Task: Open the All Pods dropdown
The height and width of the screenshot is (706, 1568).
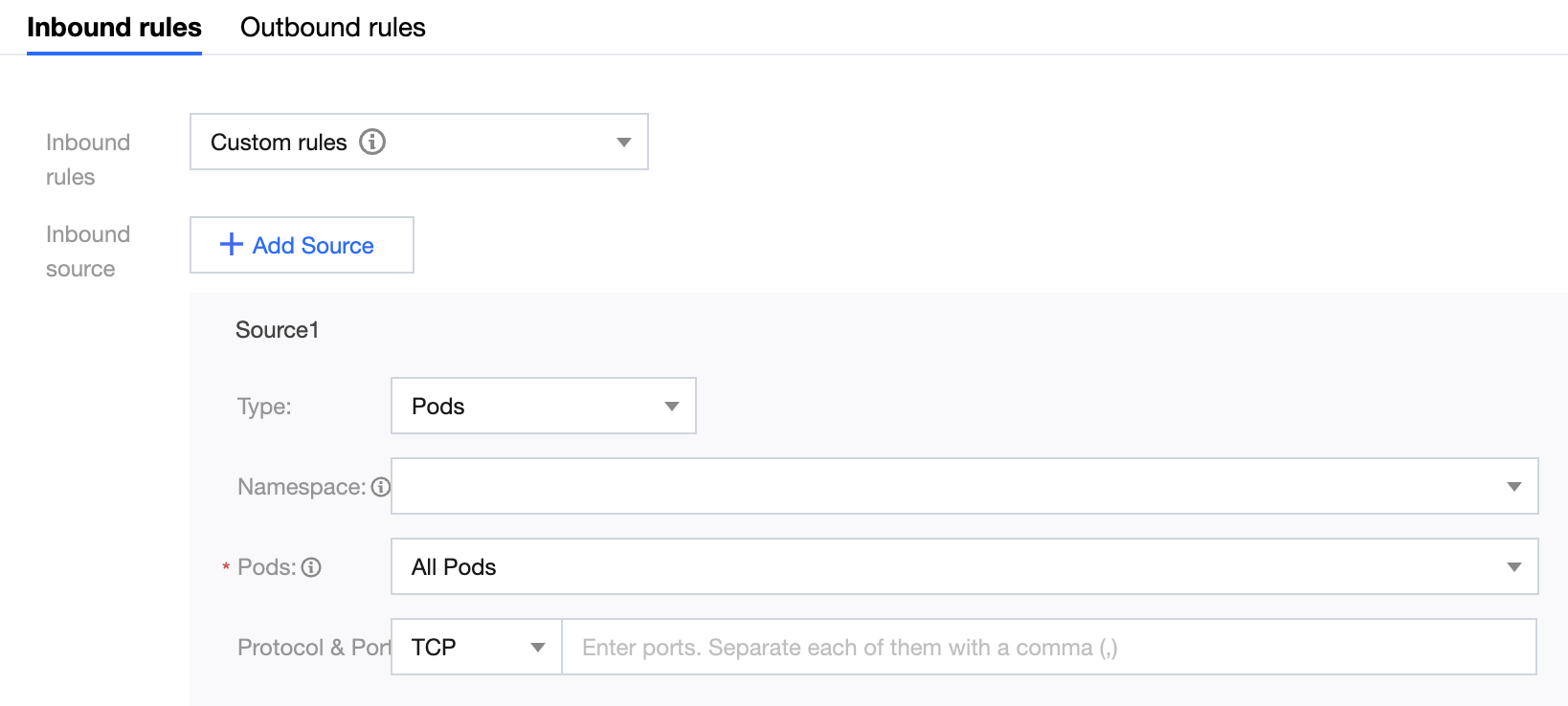Action: pyautogui.click(x=963, y=566)
